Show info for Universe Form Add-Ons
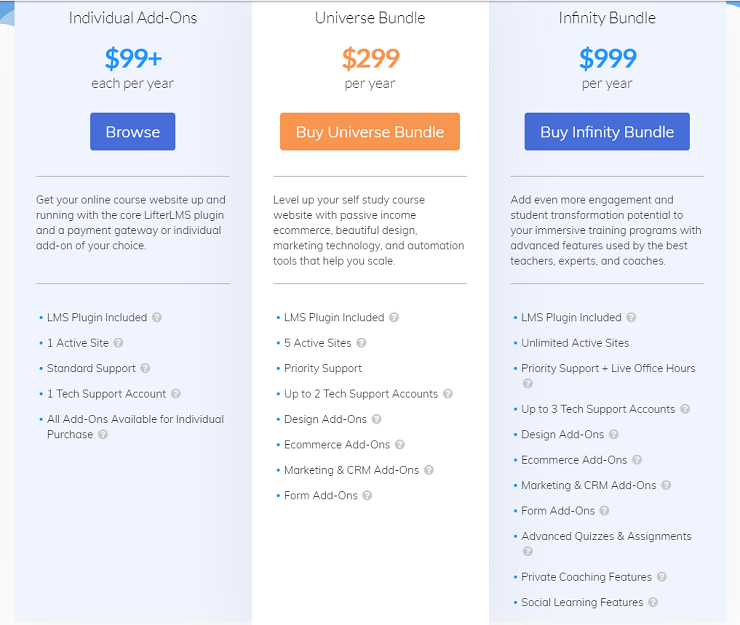The height and width of the screenshot is (625, 740). click(367, 496)
